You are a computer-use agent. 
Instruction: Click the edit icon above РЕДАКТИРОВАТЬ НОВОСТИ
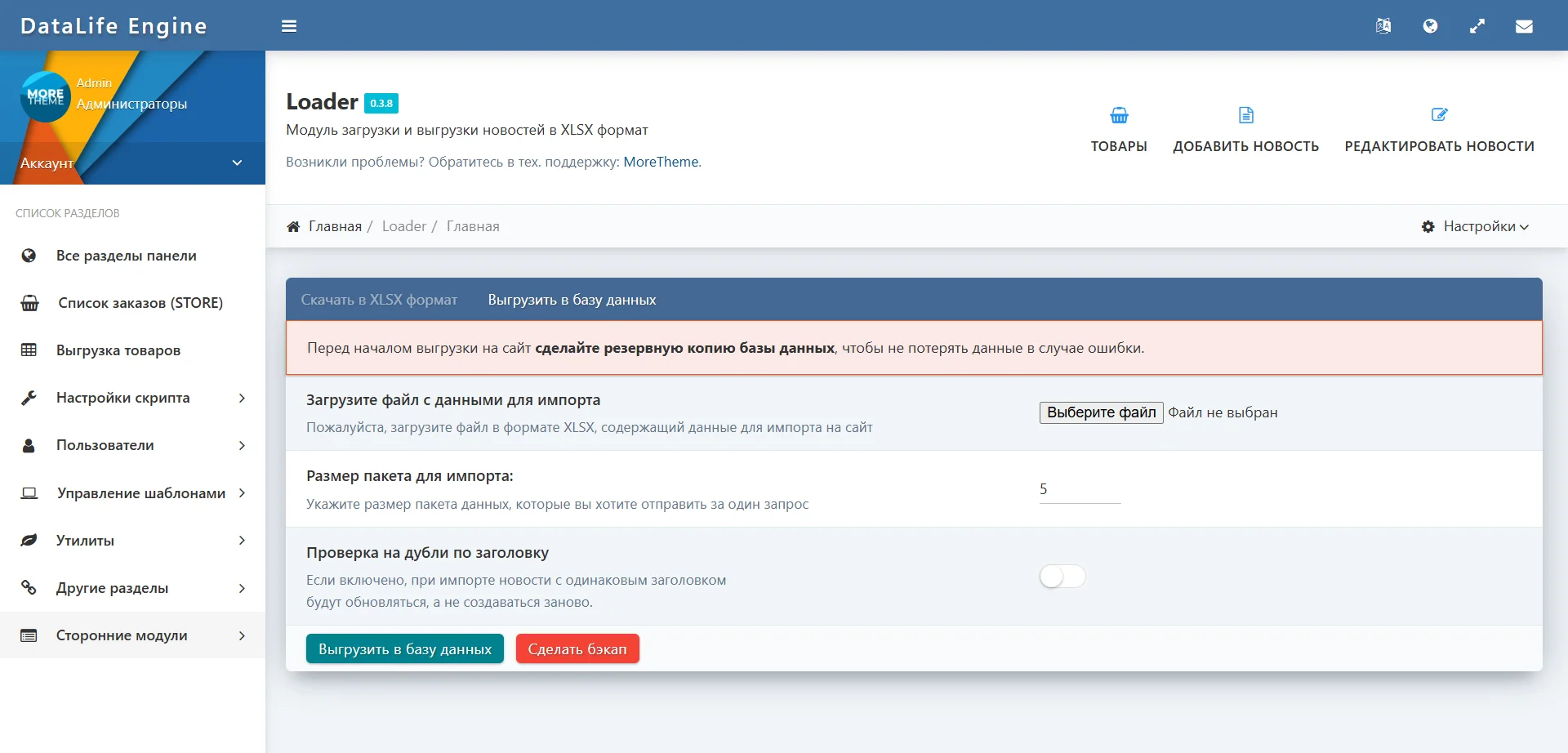pyautogui.click(x=1439, y=115)
